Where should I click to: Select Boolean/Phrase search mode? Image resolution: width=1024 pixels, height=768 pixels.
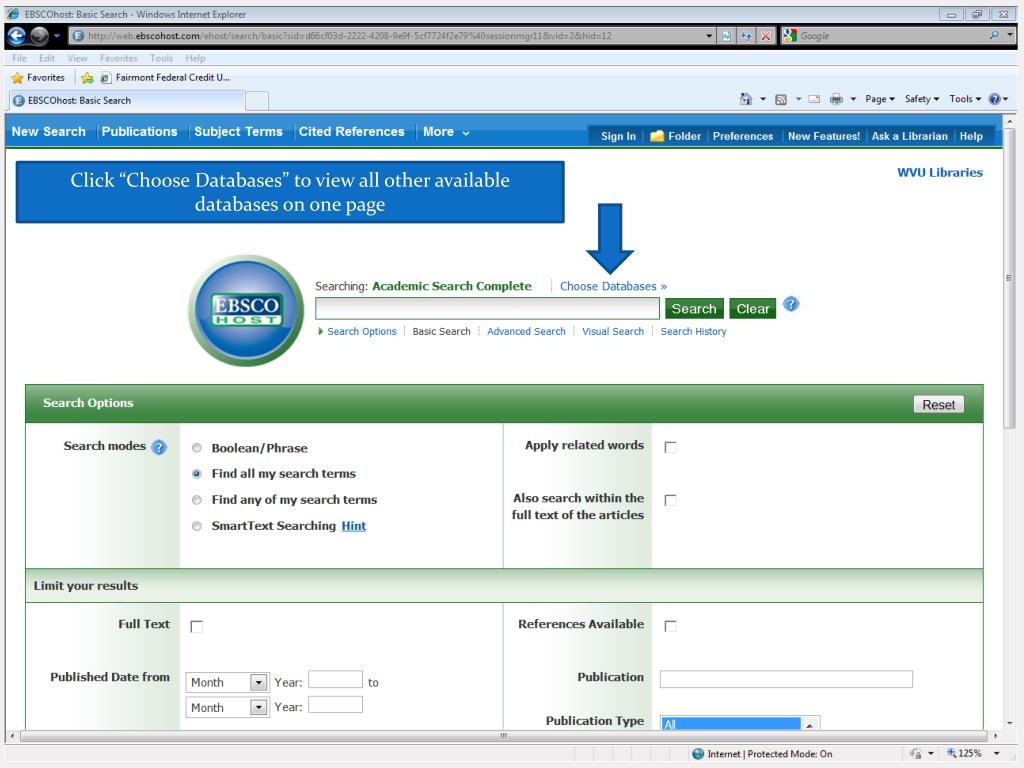197,448
